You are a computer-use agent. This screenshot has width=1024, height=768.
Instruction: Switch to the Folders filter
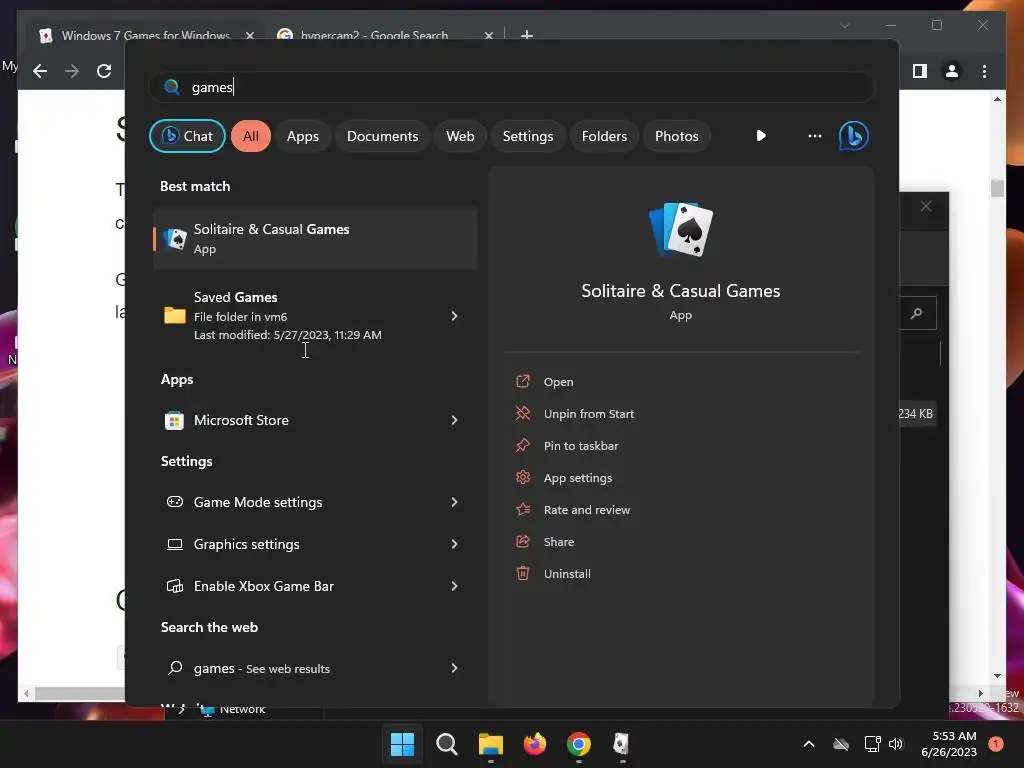[x=604, y=136]
